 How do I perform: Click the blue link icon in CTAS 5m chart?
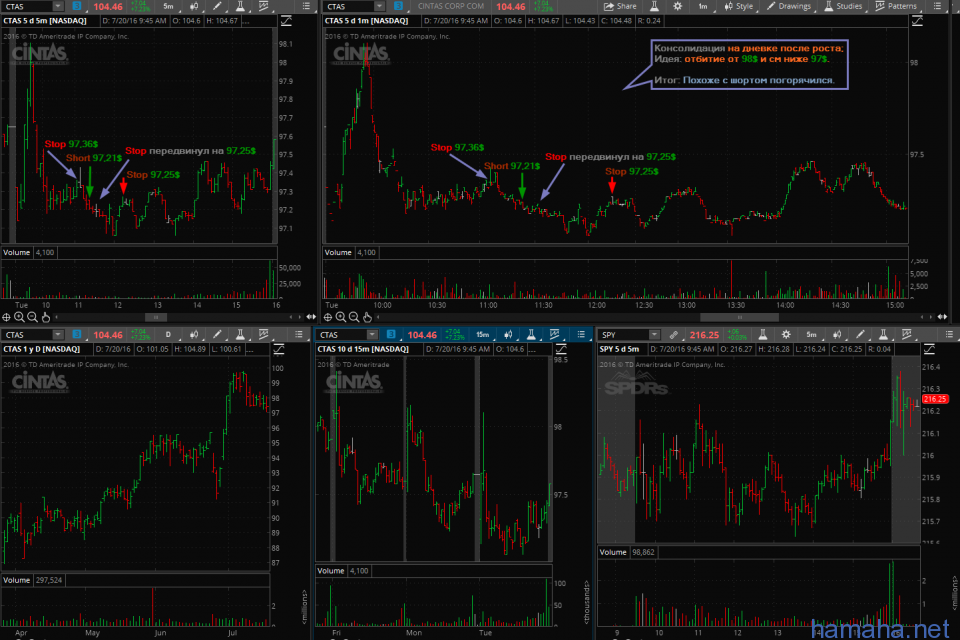click(x=77, y=7)
